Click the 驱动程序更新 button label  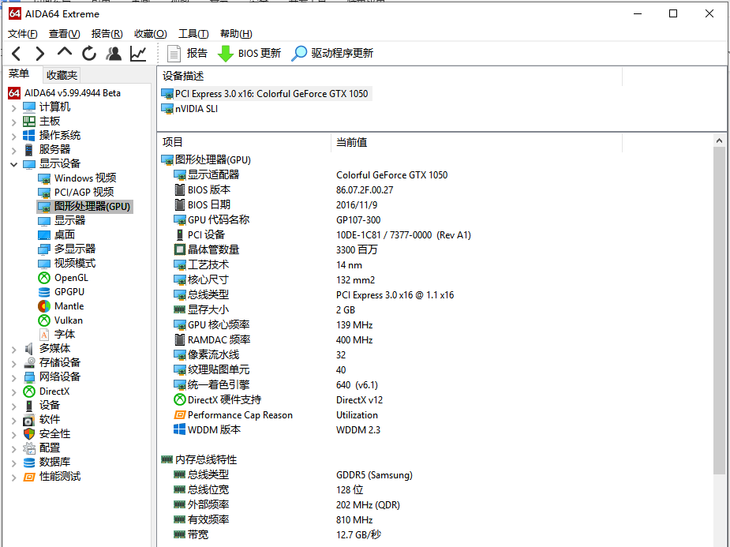click(342, 54)
